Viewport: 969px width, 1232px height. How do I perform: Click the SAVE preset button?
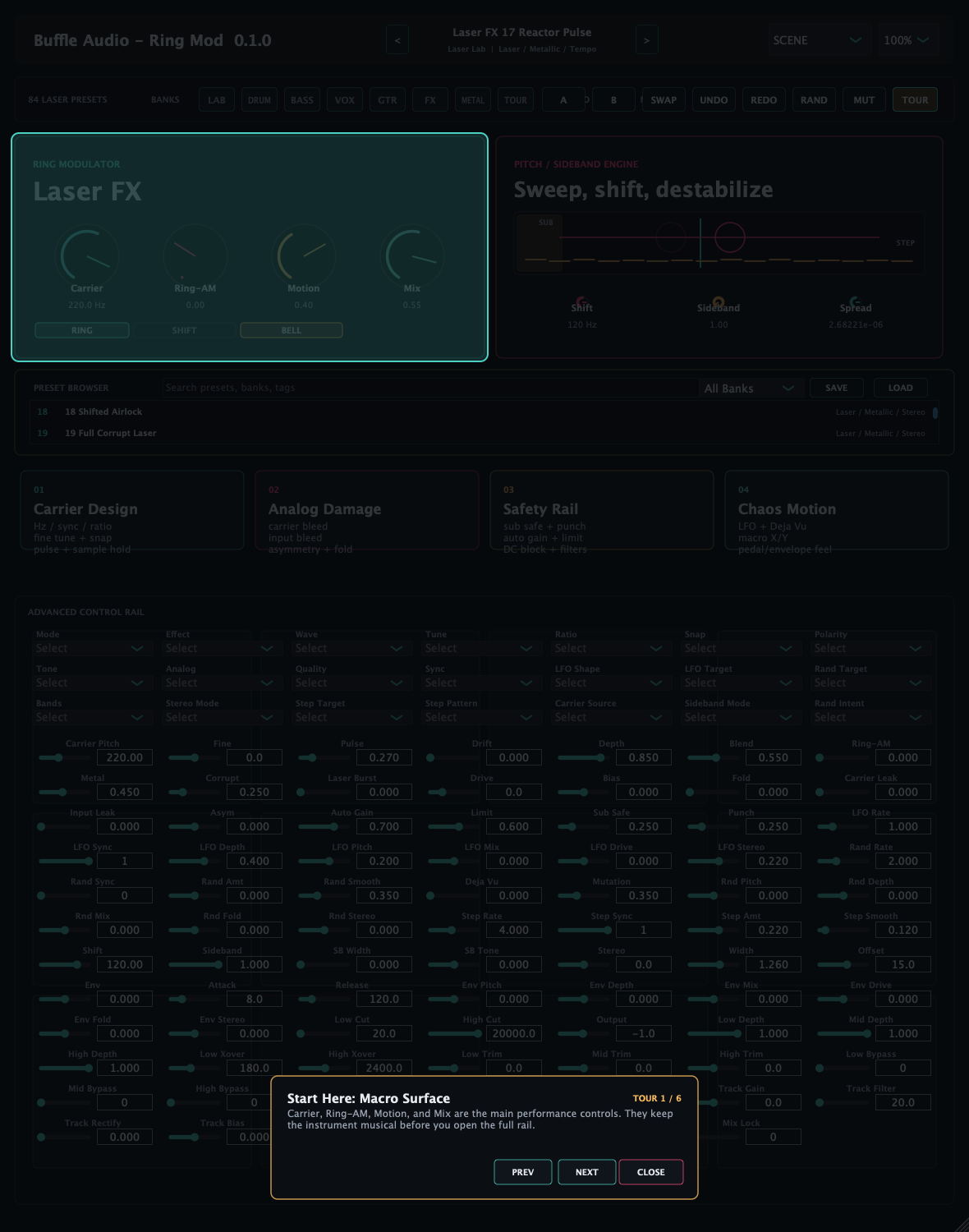click(x=837, y=388)
